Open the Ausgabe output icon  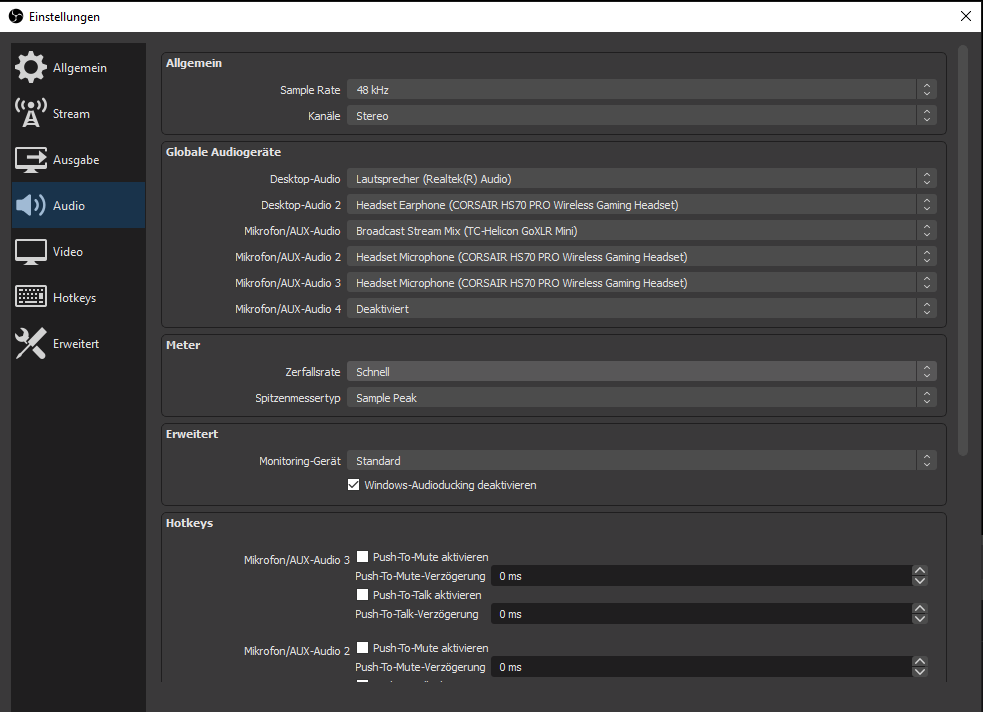pos(31,160)
